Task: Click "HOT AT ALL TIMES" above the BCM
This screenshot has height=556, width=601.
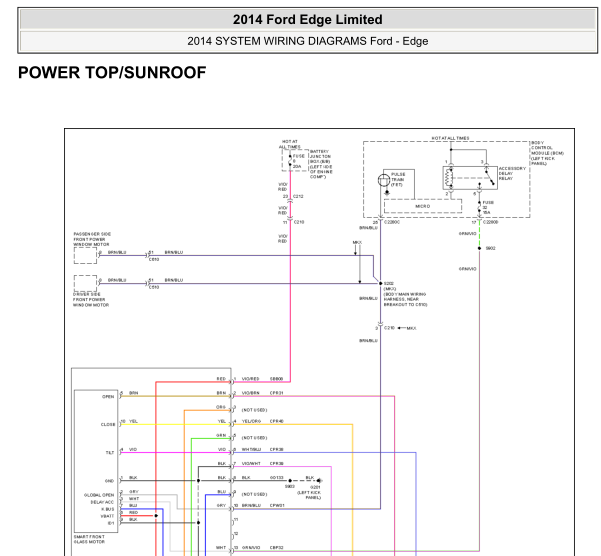Action: [x=450, y=138]
